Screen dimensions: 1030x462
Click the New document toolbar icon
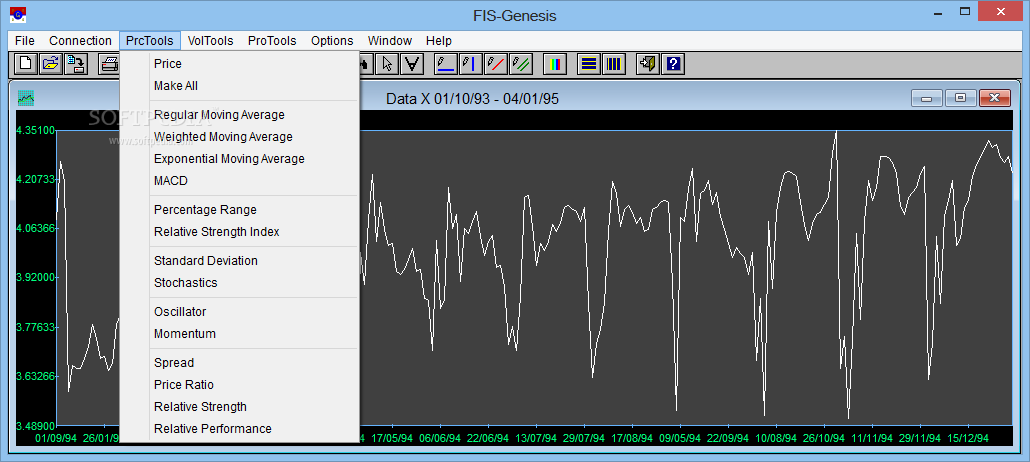(26, 64)
